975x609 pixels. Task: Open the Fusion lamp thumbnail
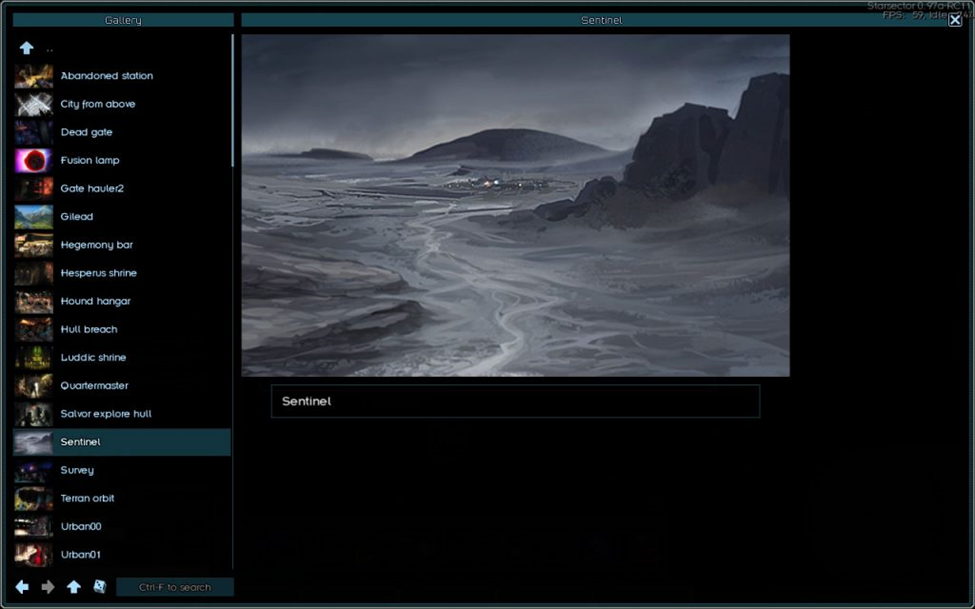[x=34, y=161]
